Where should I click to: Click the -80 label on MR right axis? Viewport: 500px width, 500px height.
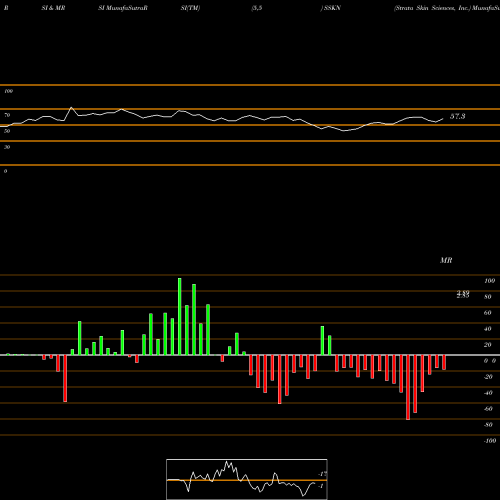pos(488,425)
